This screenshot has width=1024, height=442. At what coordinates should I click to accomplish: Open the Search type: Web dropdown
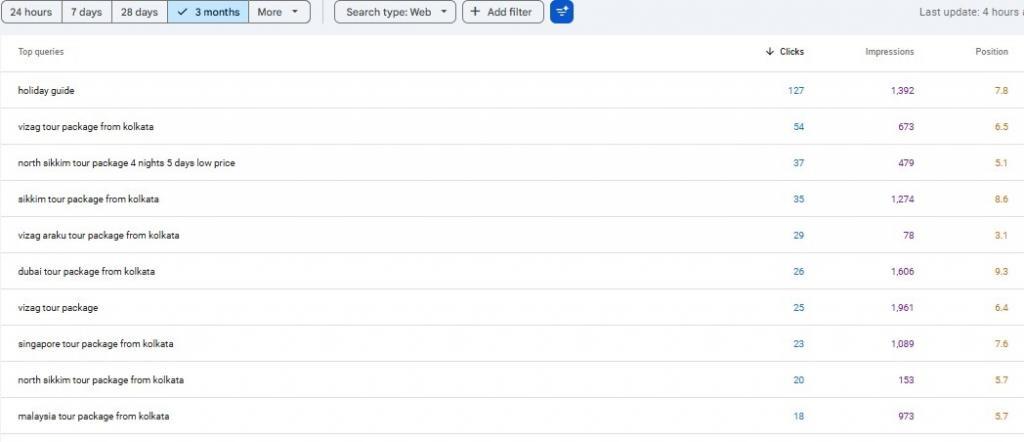coord(395,12)
